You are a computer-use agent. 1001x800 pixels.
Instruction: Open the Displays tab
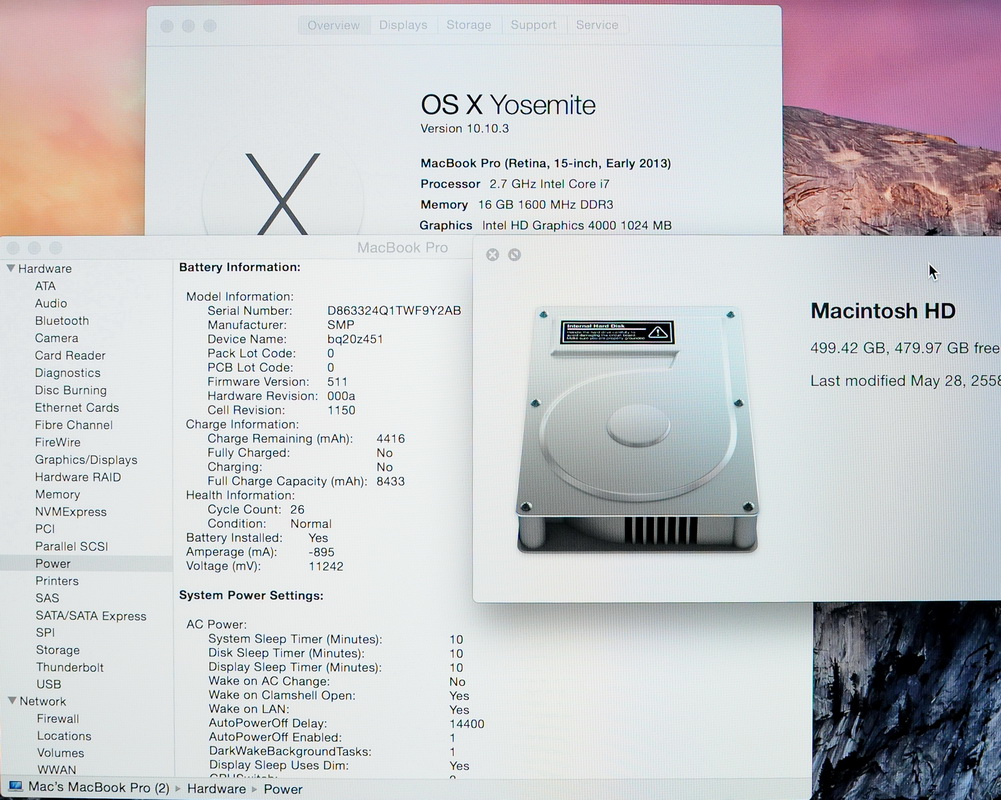point(403,25)
